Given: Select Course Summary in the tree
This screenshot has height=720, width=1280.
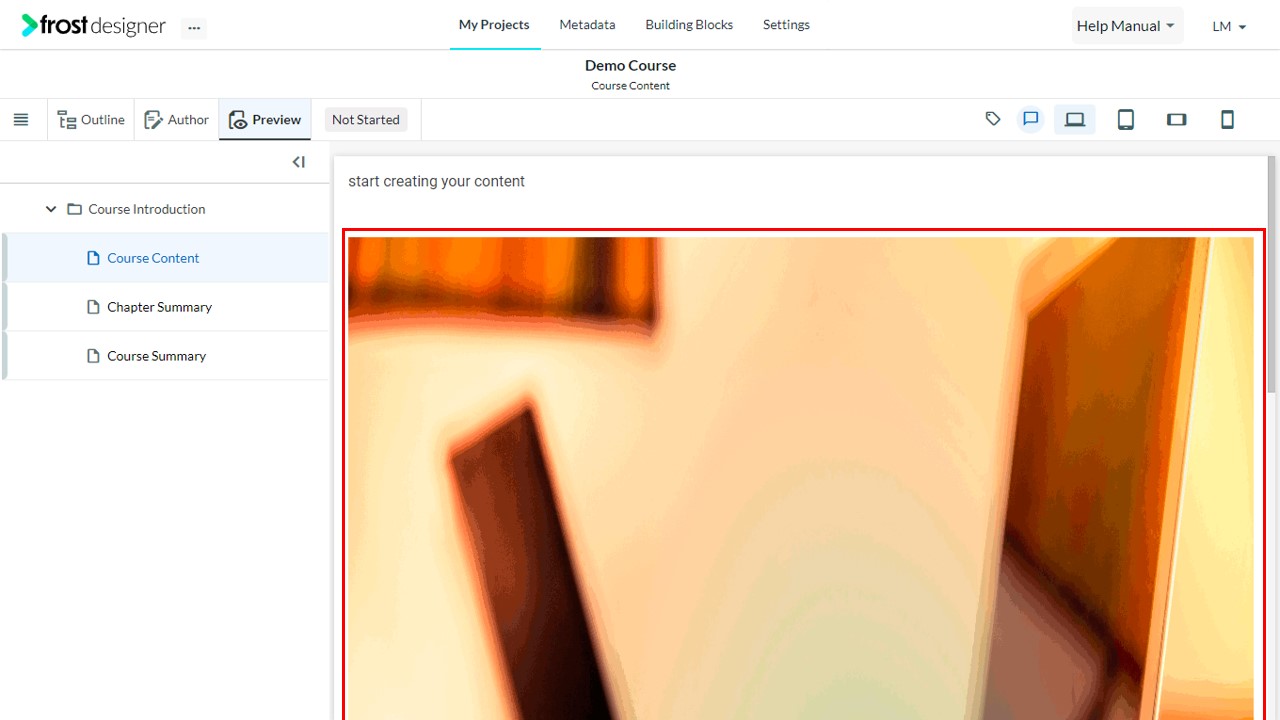Looking at the screenshot, I should (x=166, y=356).
